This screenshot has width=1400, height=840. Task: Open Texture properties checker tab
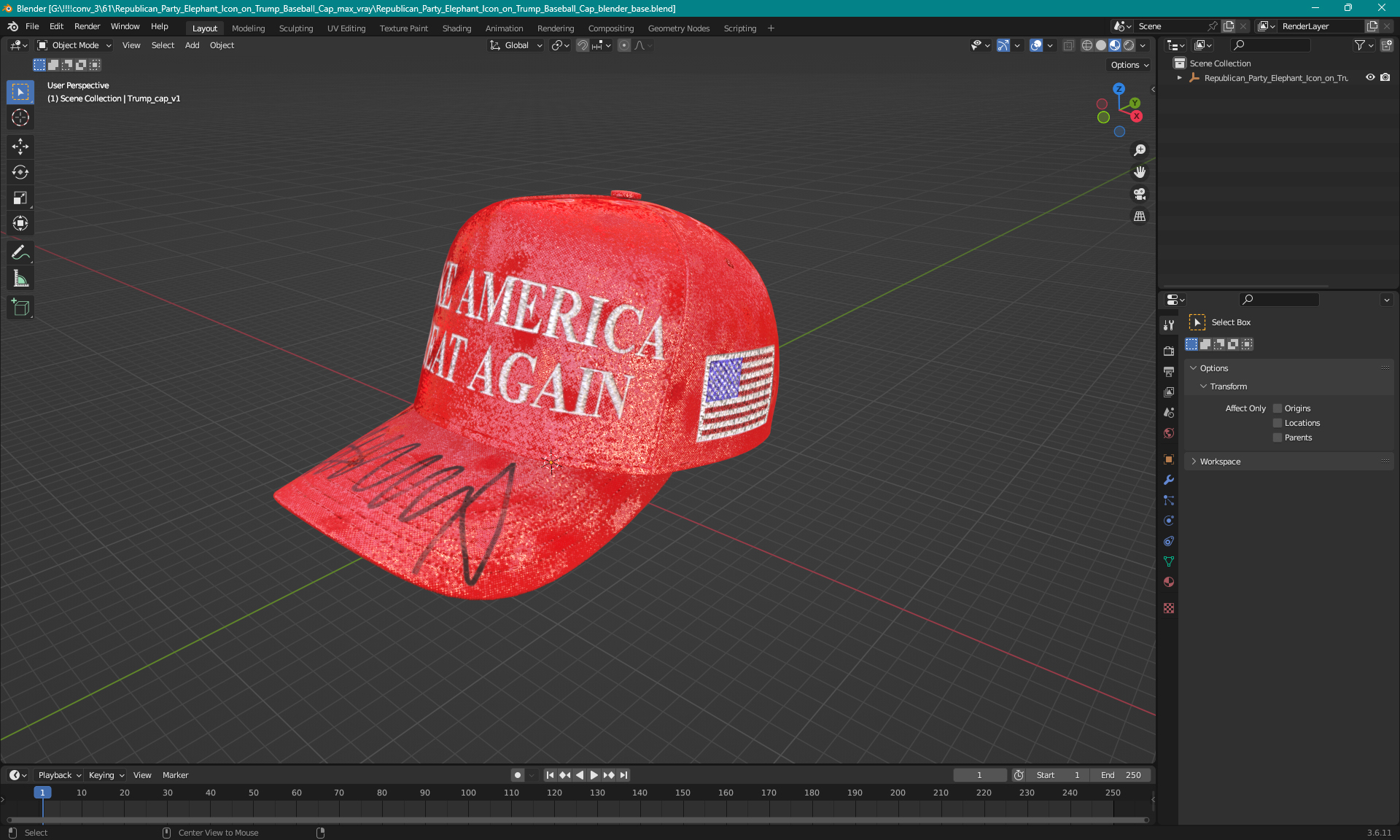pyautogui.click(x=1169, y=608)
